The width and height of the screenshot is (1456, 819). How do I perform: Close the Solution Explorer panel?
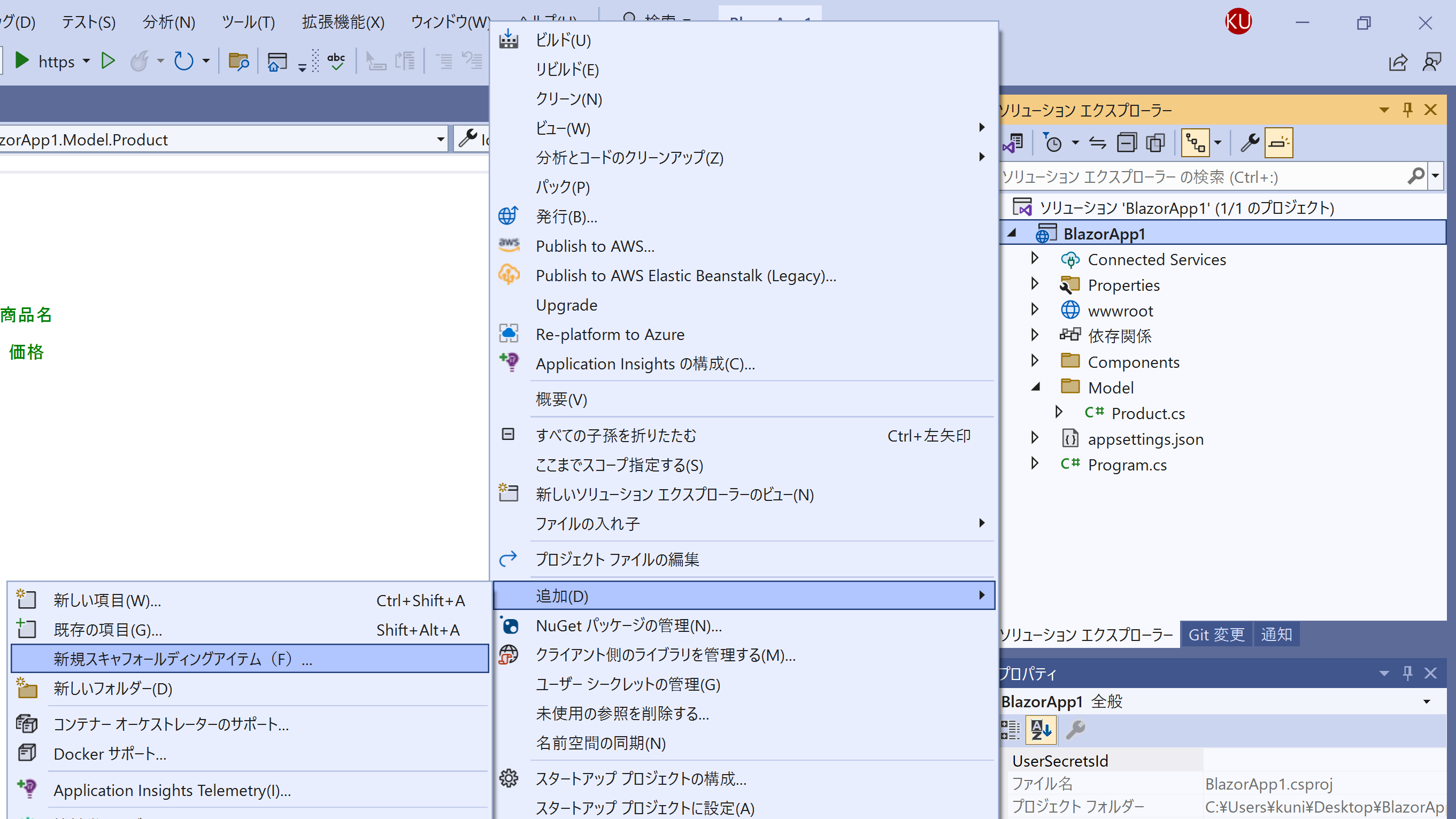[1430, 109]
